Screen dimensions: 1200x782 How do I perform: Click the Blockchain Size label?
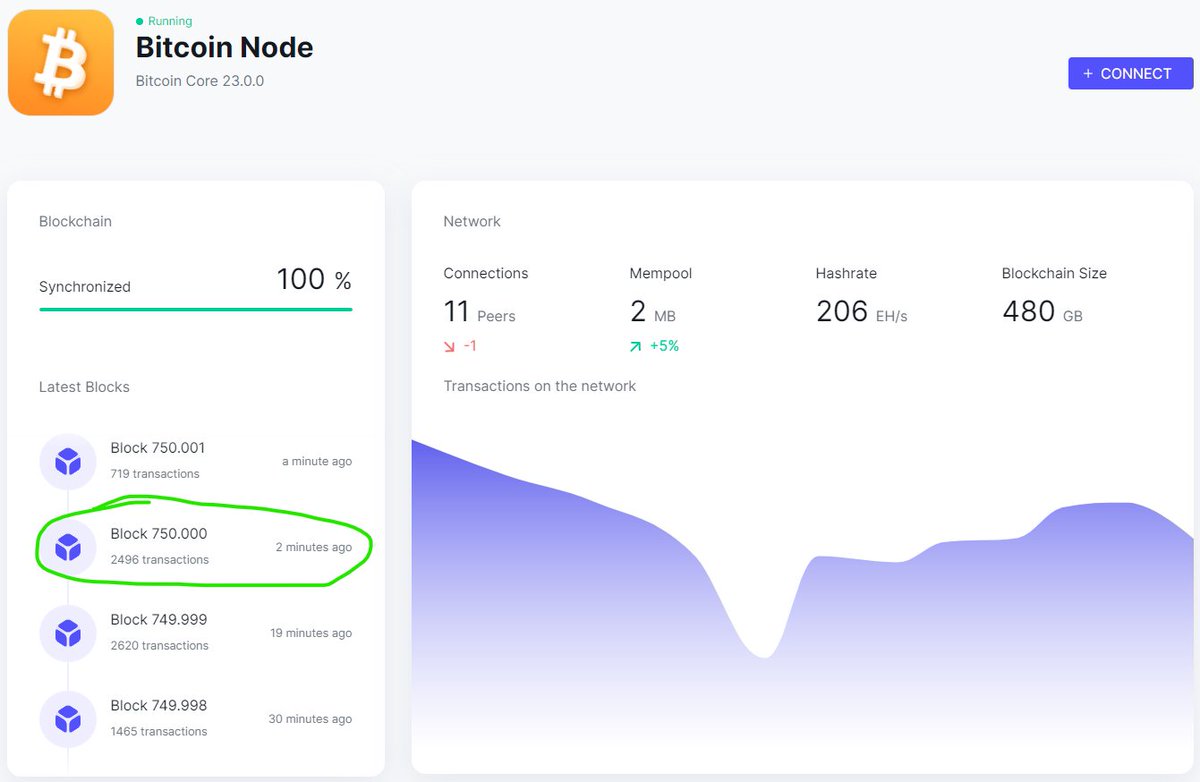coord(1054,273)
